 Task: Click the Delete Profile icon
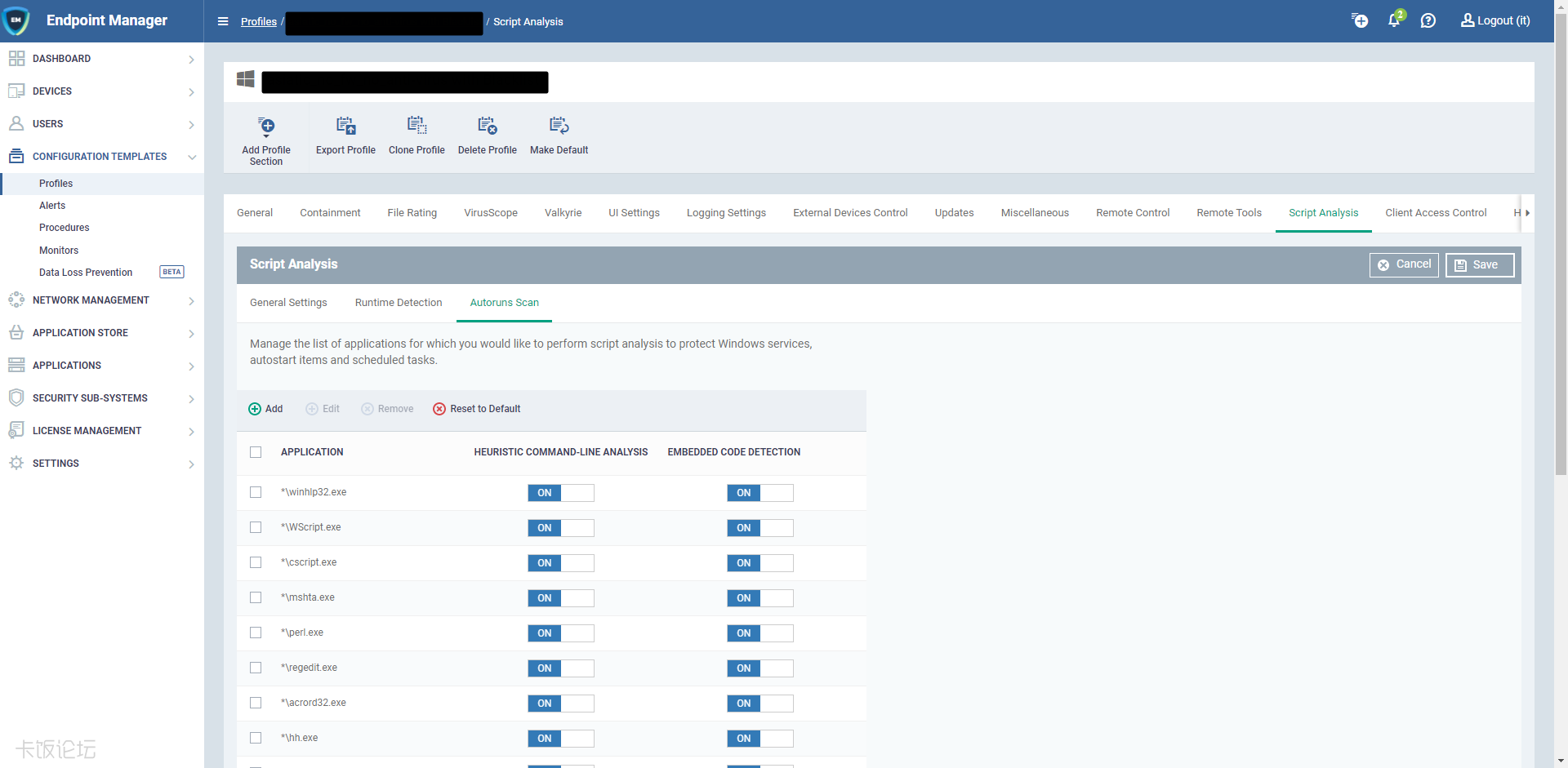click(488, 126)
